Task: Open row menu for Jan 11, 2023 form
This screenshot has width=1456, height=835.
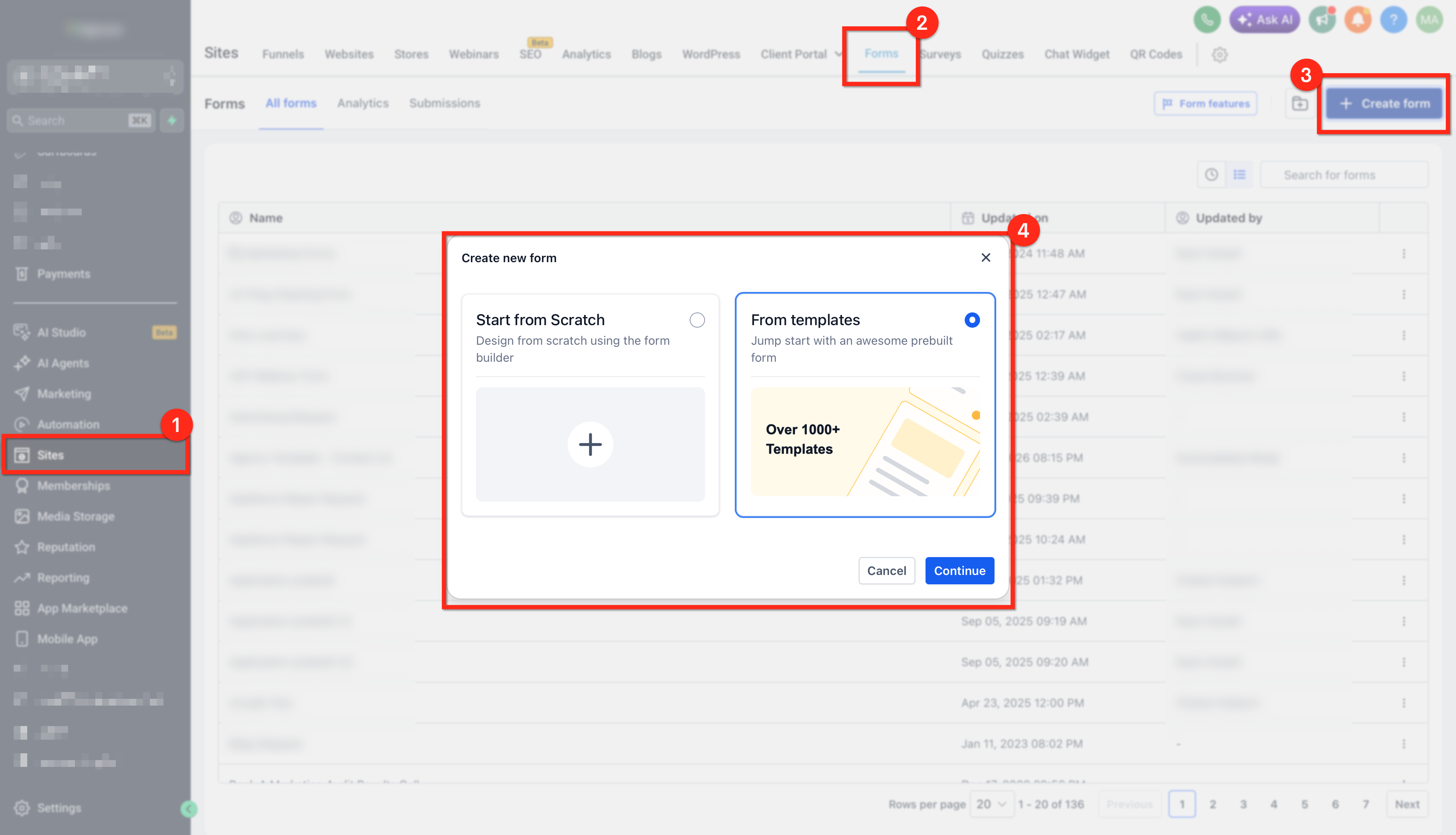Action: 1404,744
